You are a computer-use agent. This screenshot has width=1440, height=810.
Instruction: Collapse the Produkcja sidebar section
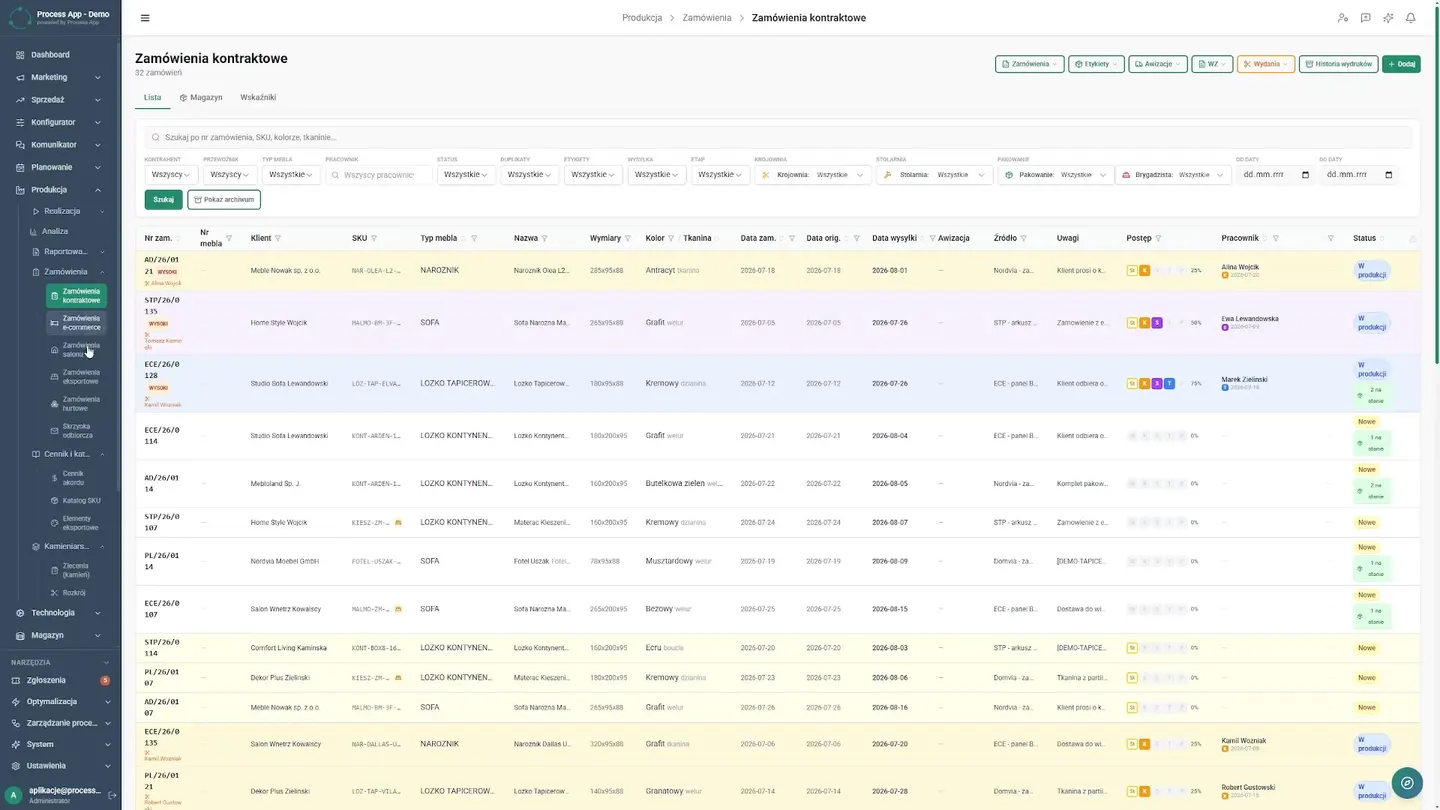(60, 190)
